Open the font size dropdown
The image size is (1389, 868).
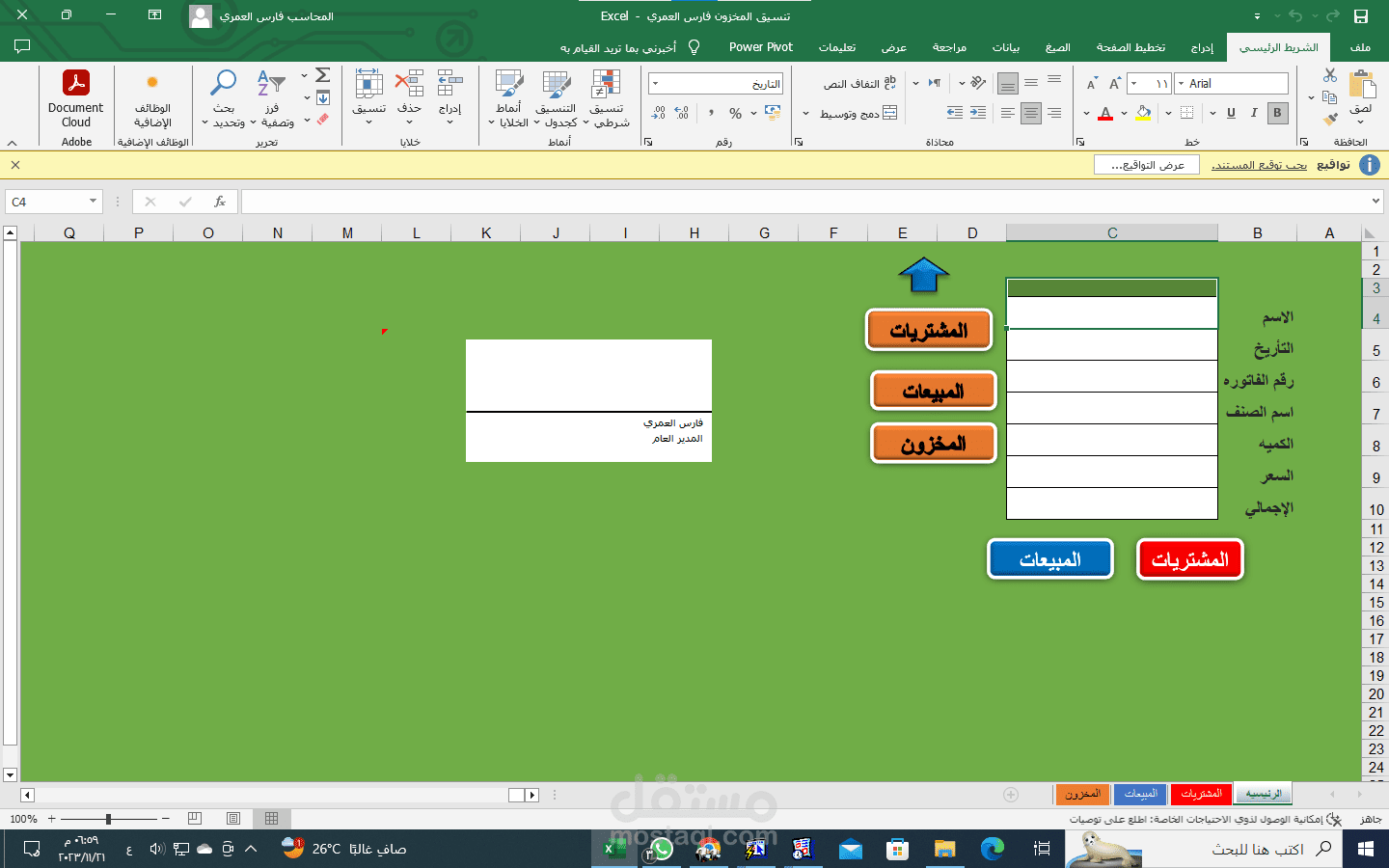1133,84
